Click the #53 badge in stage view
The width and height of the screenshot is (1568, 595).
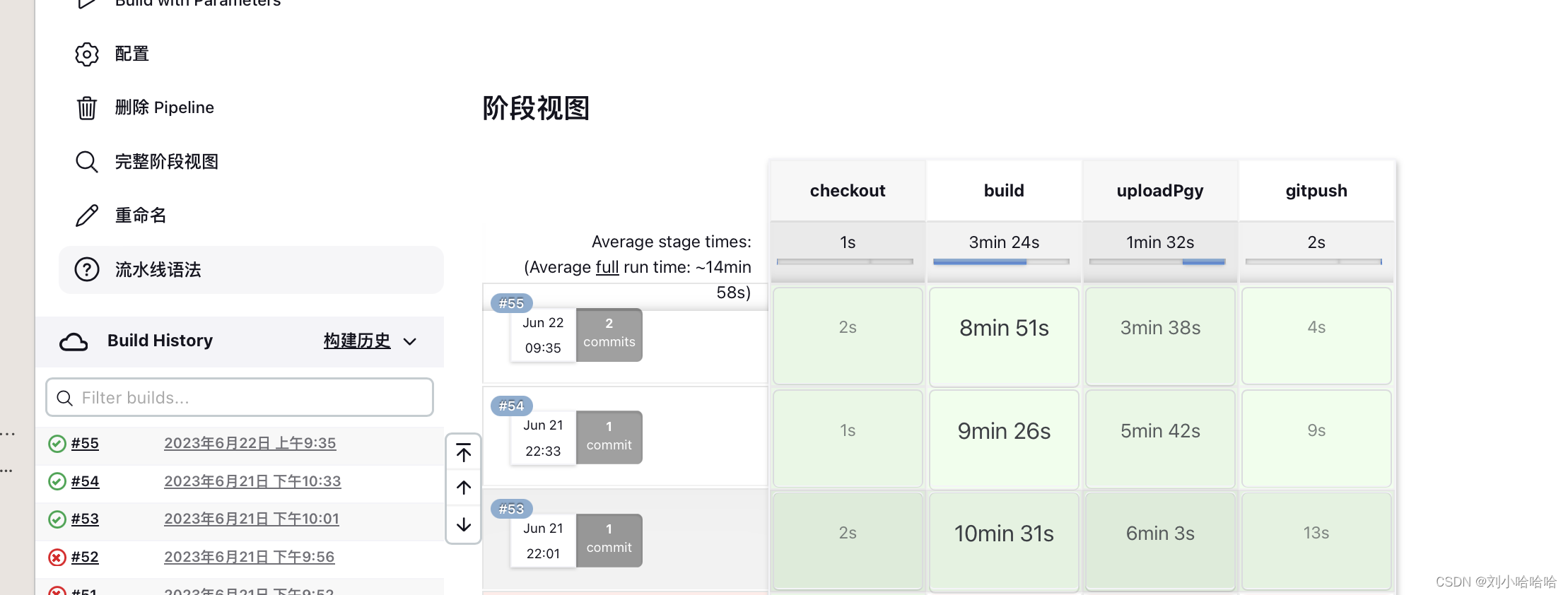point(512,509)
